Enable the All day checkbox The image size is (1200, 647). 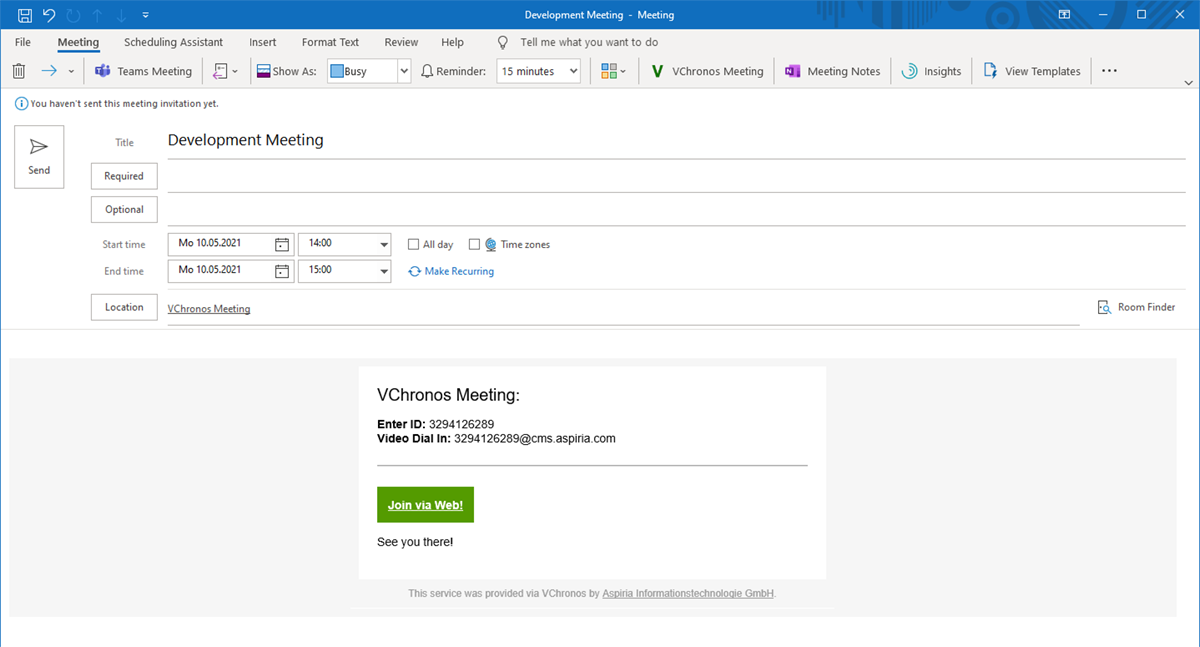tap(414, 244)
